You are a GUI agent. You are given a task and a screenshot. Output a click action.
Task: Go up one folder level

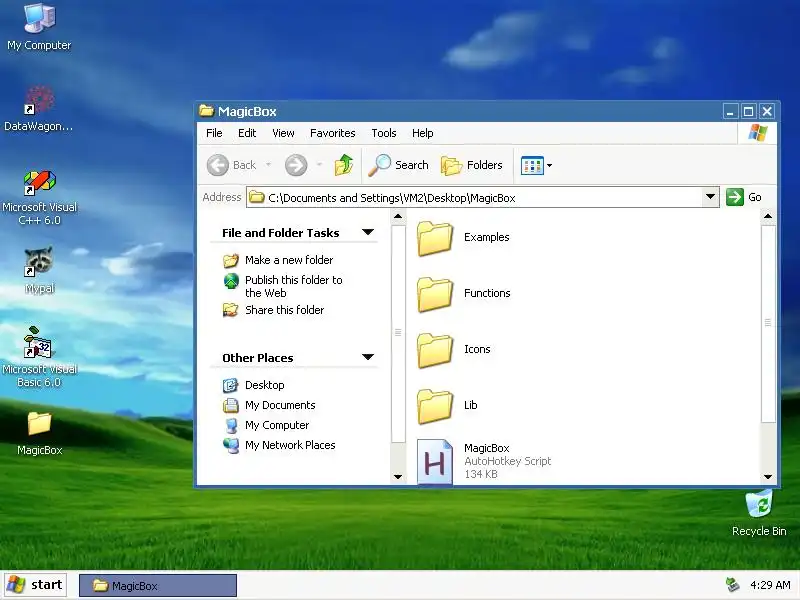click(344, 165)
